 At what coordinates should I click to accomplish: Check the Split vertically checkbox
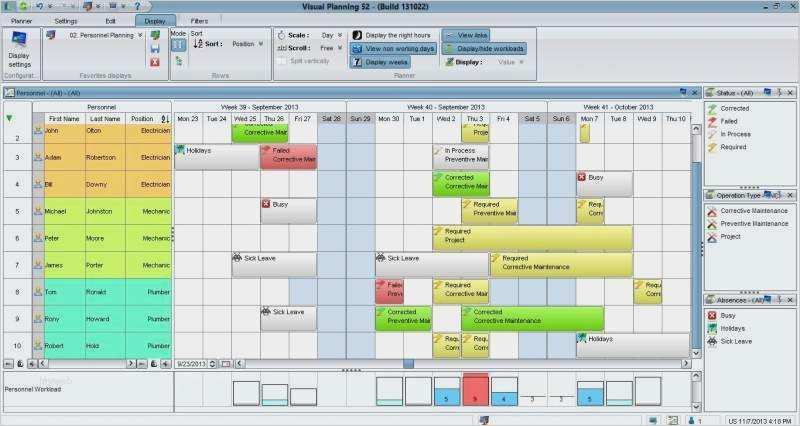point(282,61)
